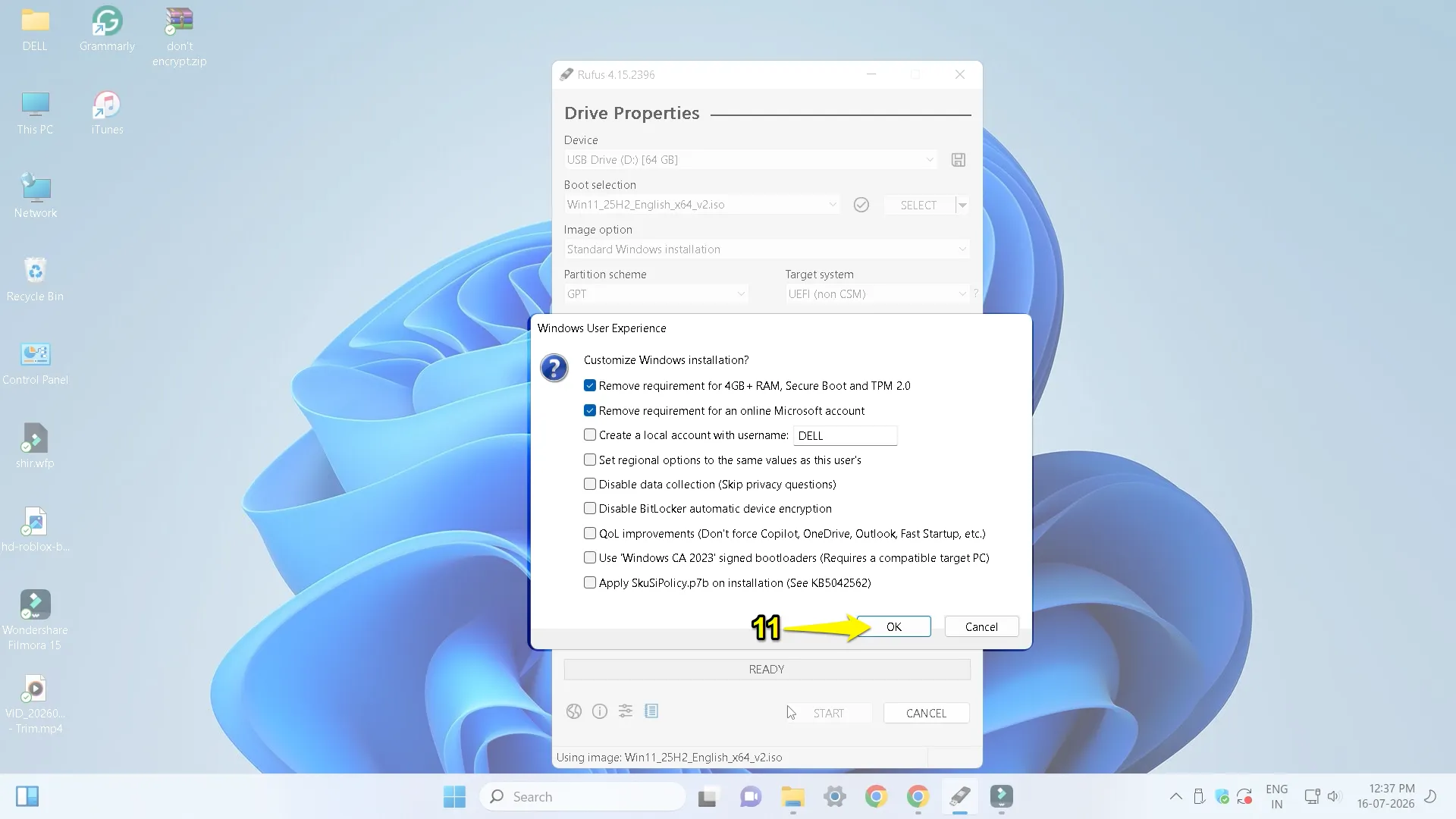The image size is (1456, 819).
Task: Open This PC desktop icon
Action: (35, 112)
